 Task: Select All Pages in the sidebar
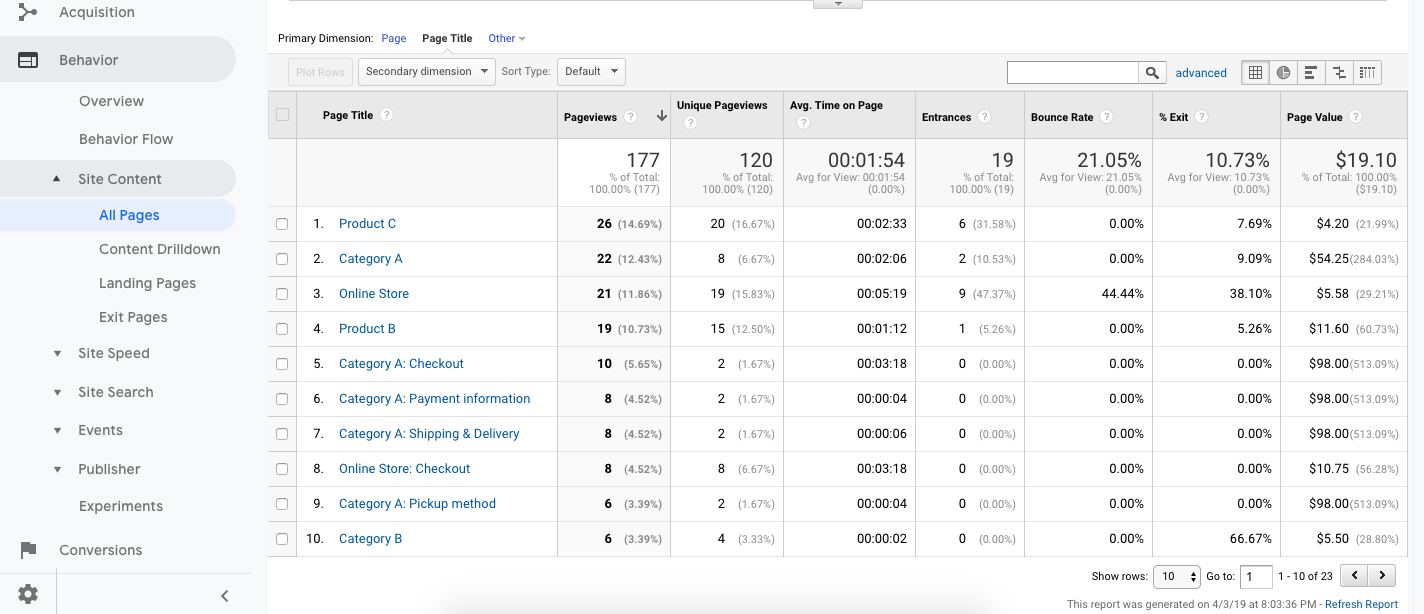tap(129, 215)
